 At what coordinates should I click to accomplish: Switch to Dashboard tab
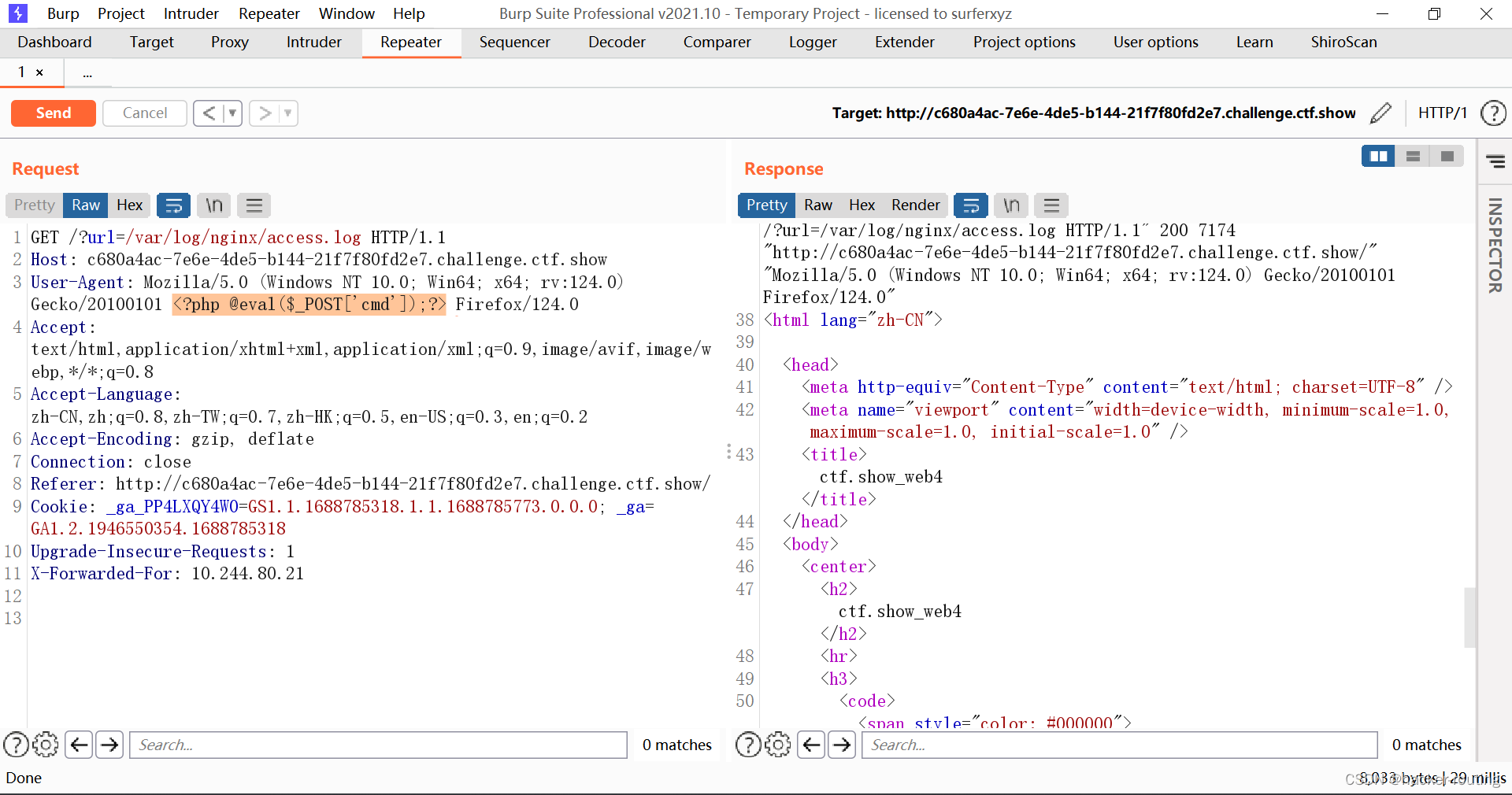54,43
